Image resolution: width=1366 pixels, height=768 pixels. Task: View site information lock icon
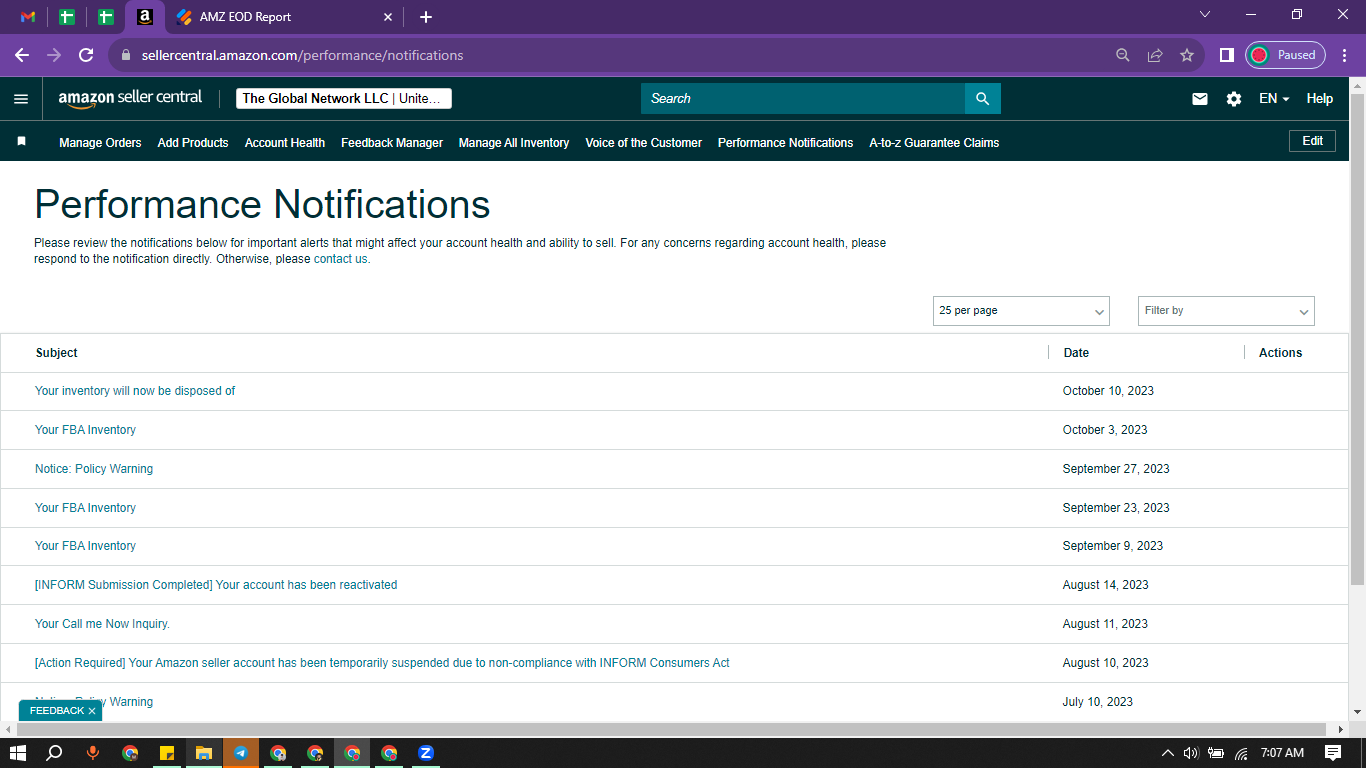pyautogui.click(x=126, y=55)
